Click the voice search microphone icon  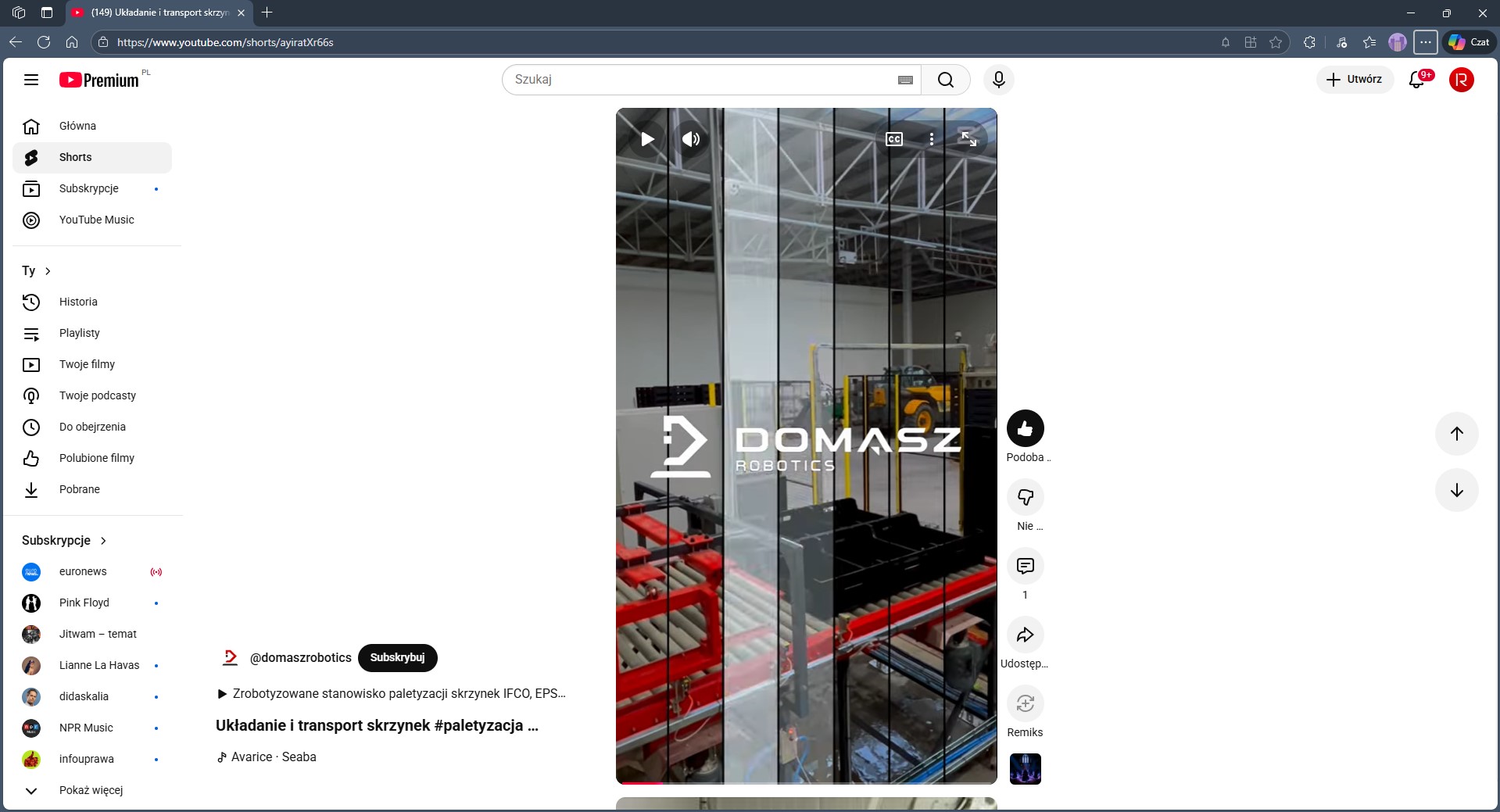(998, 80)
